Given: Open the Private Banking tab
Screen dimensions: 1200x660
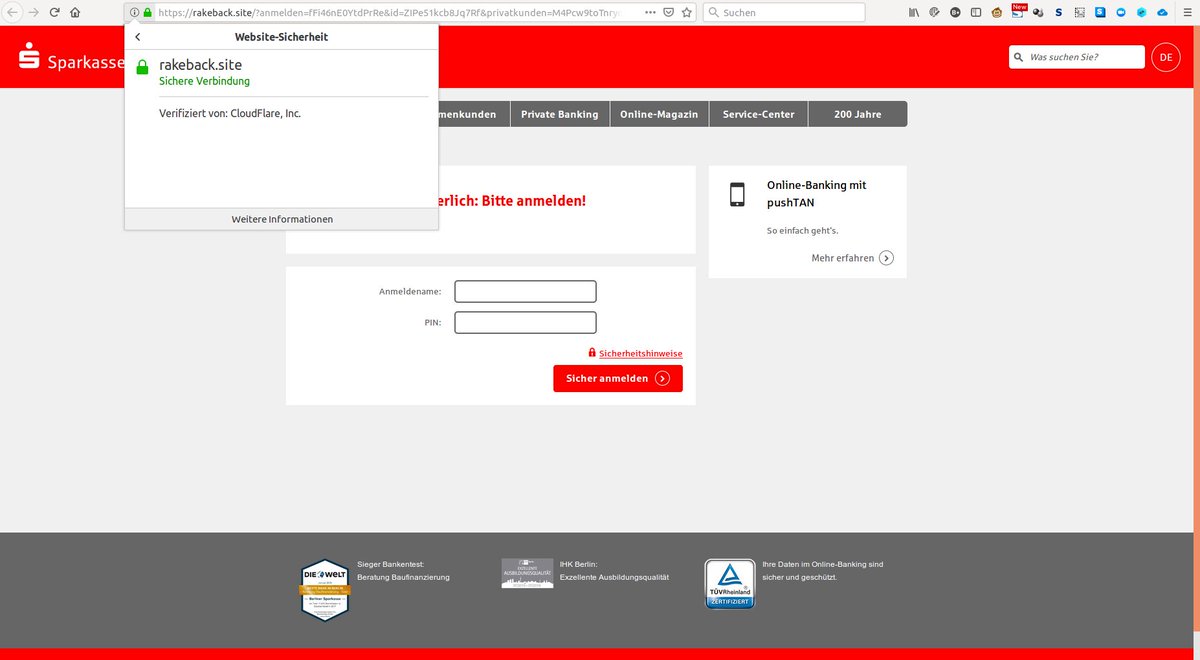Looking at the screenshot, I should coord(560,114).
